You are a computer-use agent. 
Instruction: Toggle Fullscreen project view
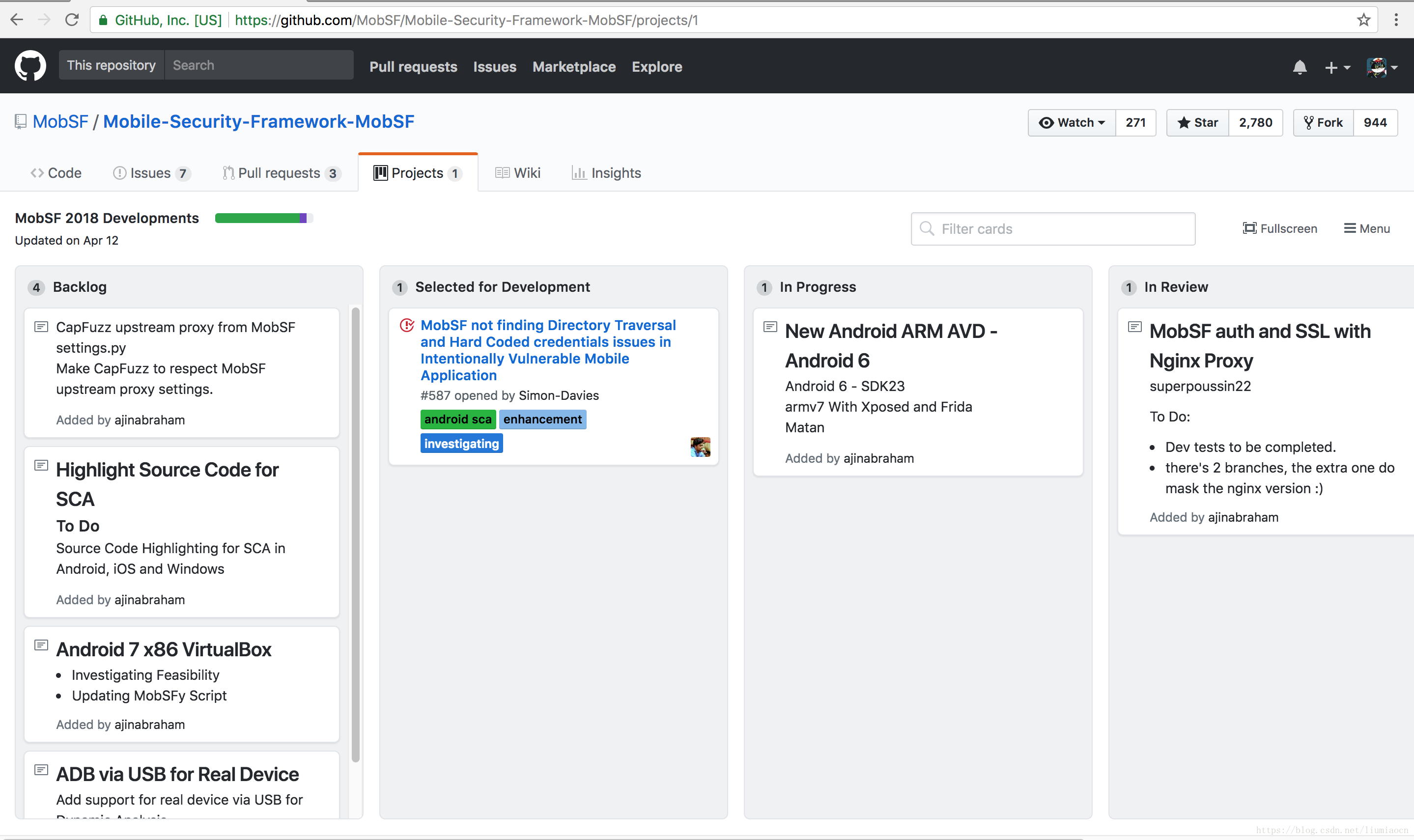click(1280, 228)
